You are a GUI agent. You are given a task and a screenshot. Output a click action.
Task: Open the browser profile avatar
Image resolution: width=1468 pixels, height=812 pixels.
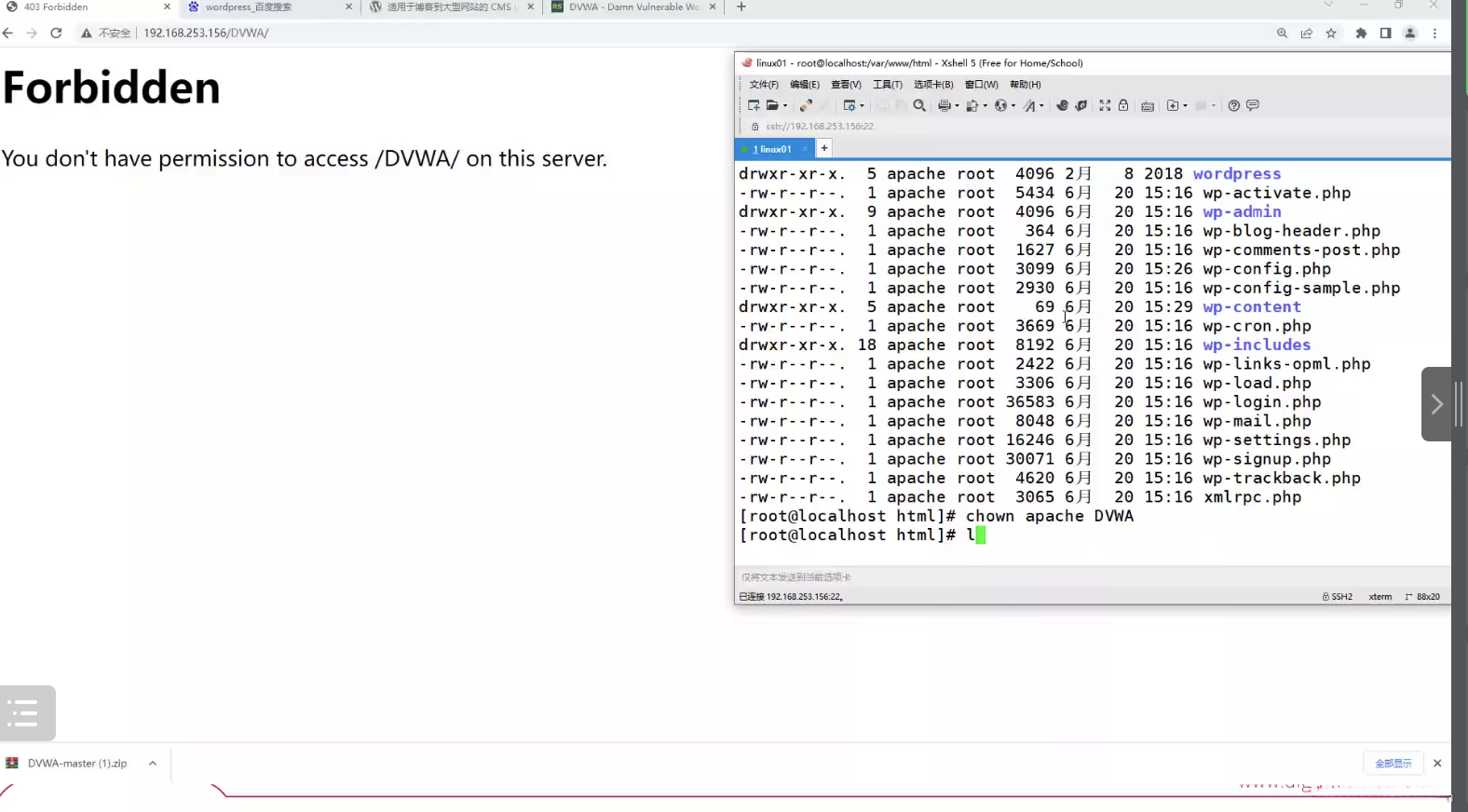[x=1410, y=33]
